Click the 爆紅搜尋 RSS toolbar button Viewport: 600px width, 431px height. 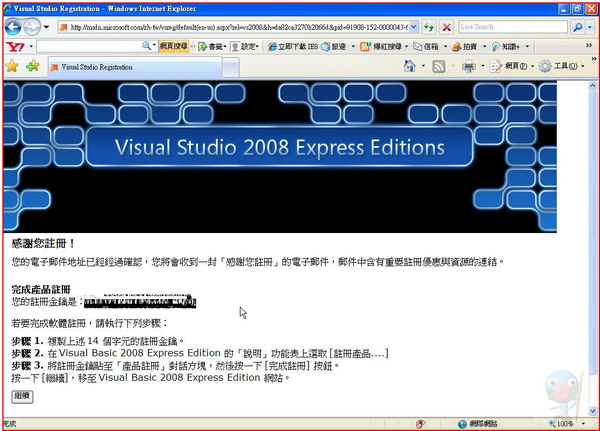381,47
